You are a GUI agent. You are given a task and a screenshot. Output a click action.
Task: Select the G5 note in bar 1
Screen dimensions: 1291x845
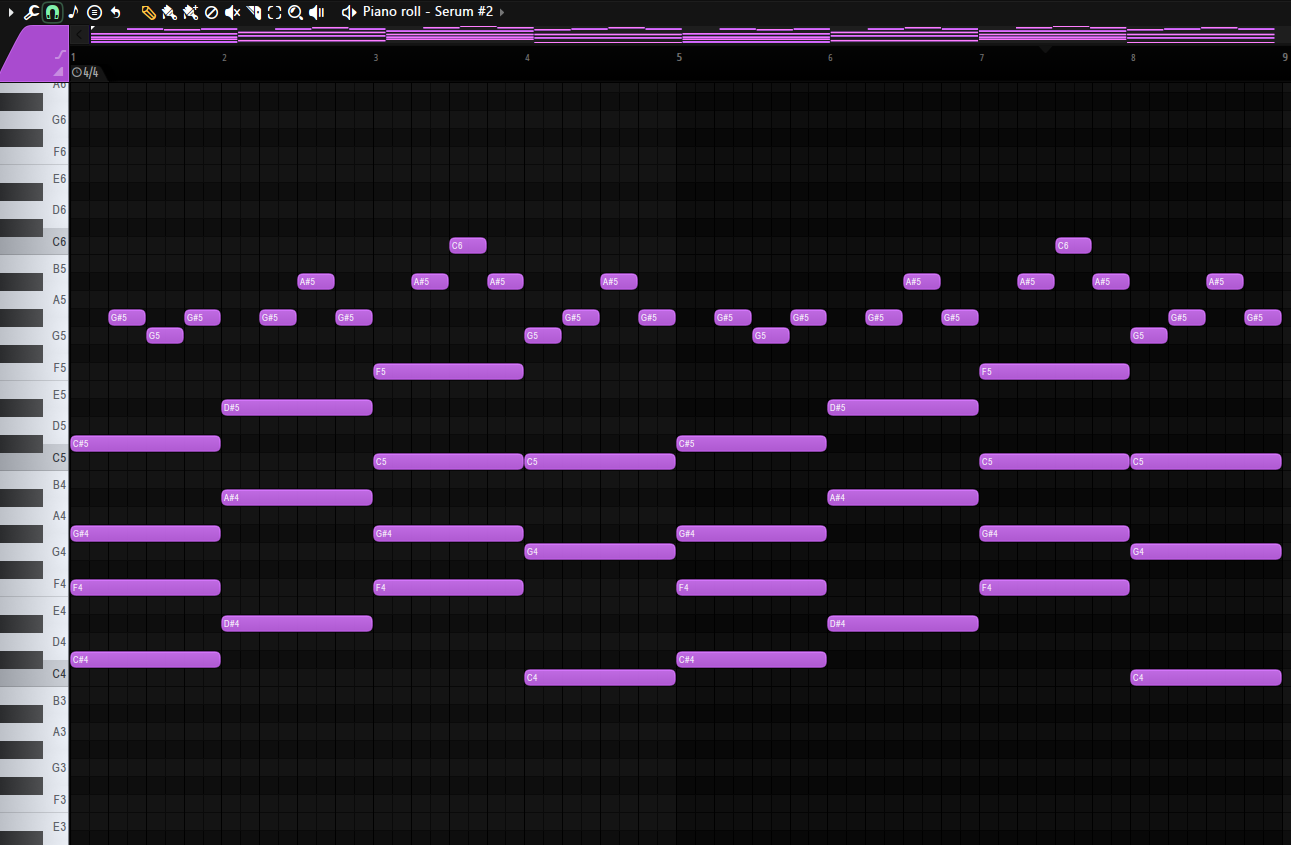[165, 335]
